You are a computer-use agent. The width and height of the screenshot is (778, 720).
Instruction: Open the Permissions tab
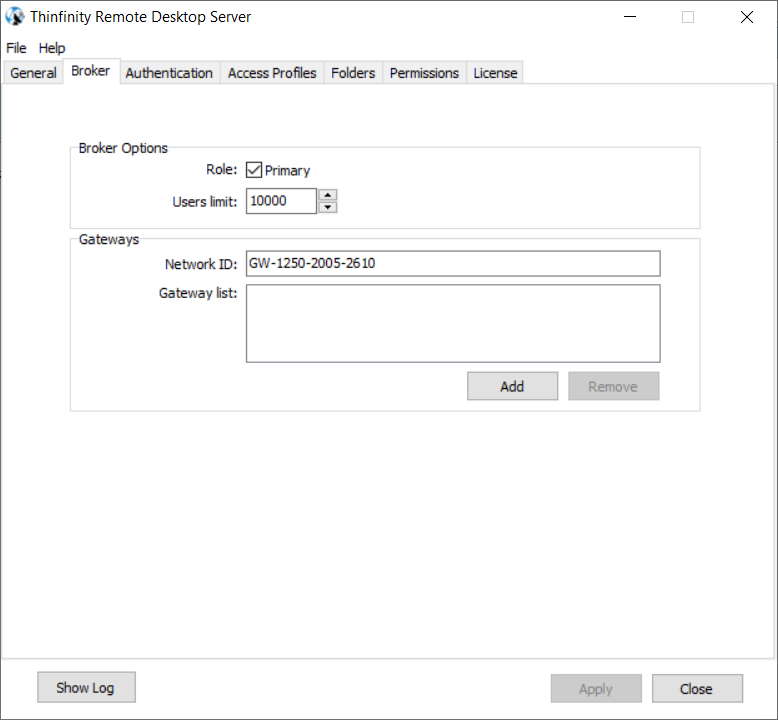coord(424,73)
